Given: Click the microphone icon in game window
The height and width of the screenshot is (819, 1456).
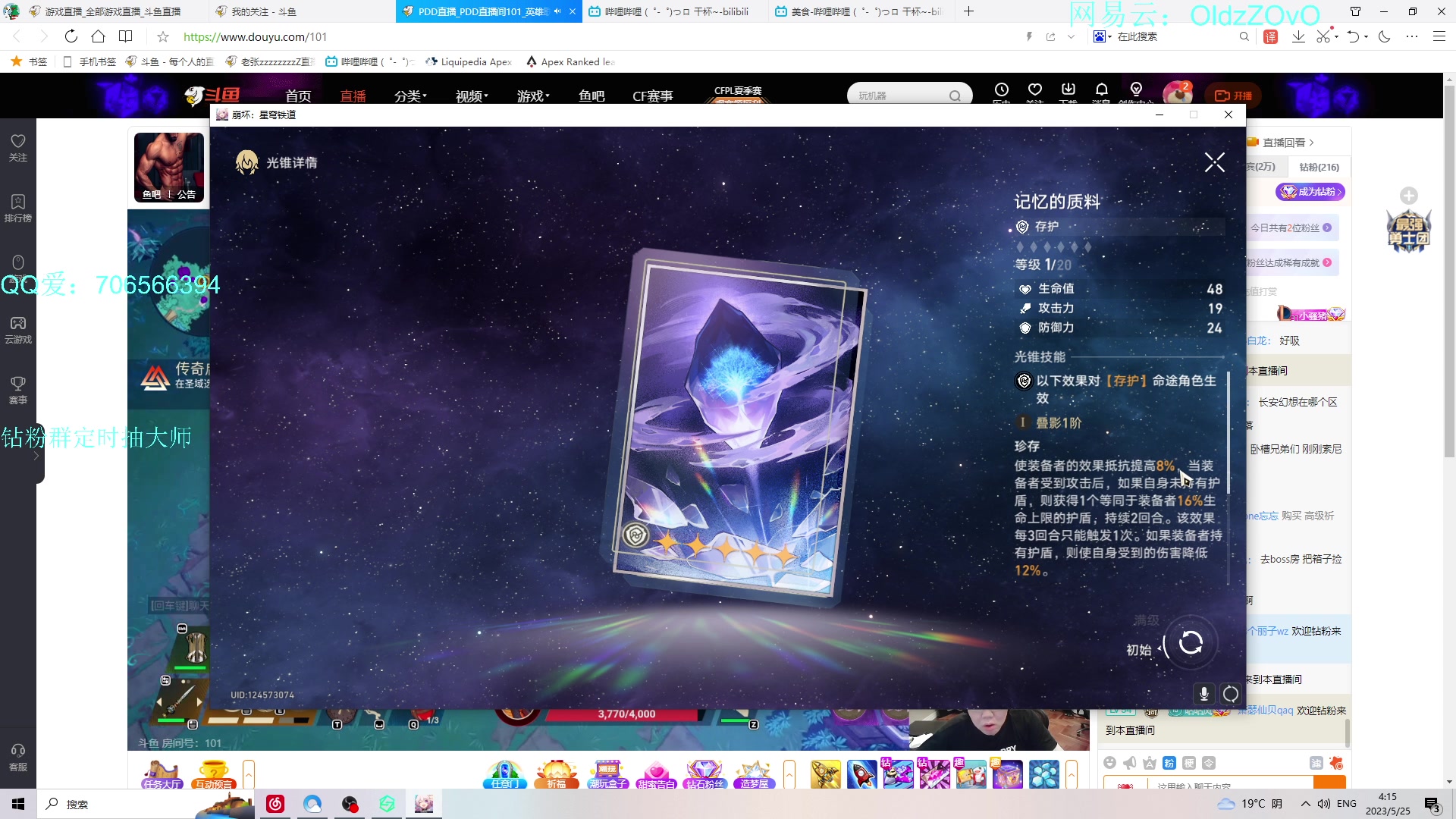Looking at the screenshot, I should coord(1203,693).
